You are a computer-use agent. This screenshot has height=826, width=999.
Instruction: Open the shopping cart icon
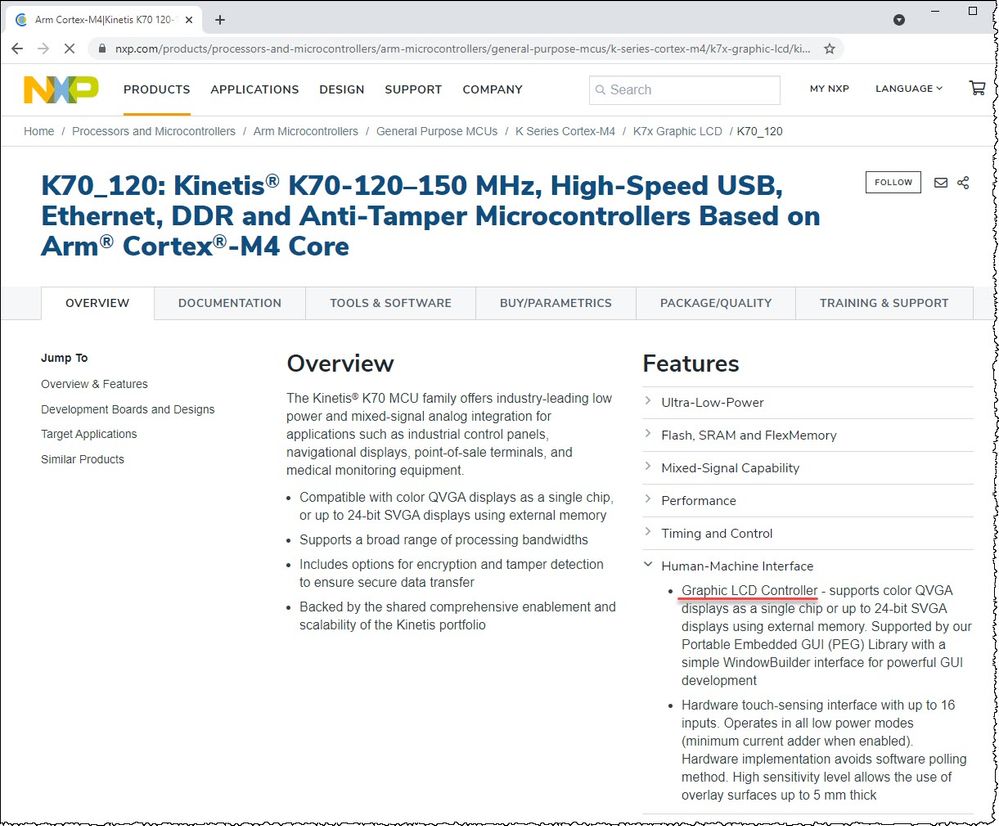(x=977, y=88)
